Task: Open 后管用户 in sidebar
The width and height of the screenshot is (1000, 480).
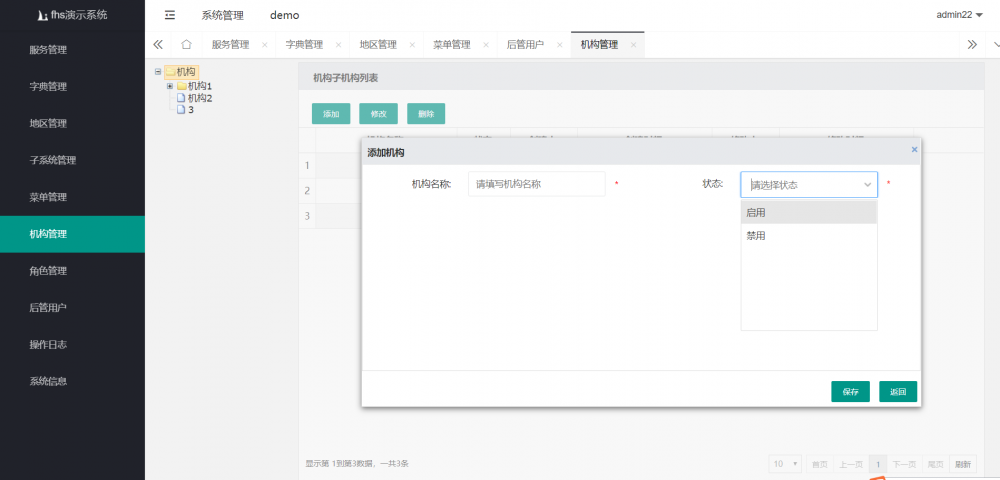Action: pos(72,308)
